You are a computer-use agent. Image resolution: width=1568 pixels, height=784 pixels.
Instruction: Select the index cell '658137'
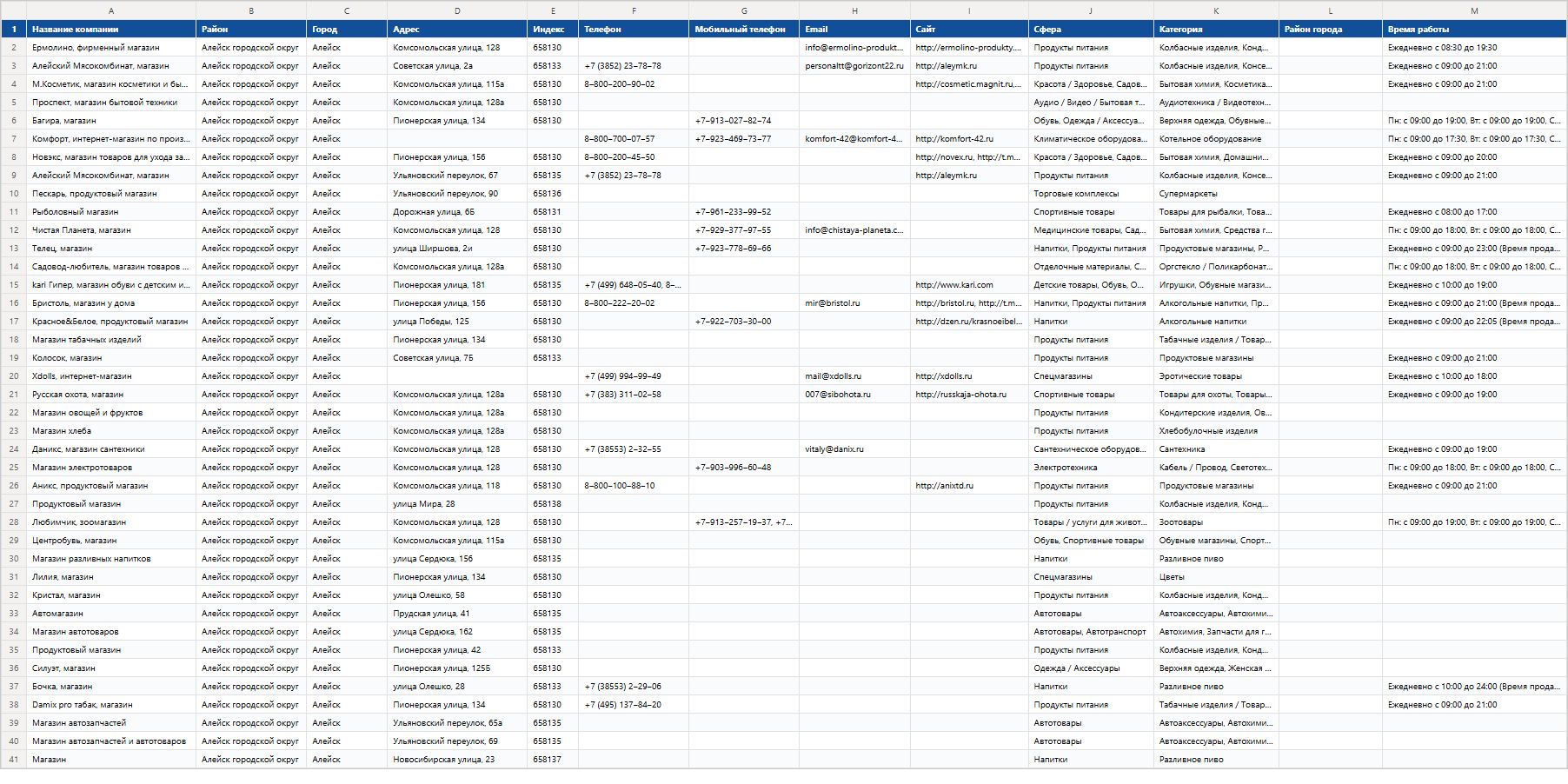click(x=553, y=760)
